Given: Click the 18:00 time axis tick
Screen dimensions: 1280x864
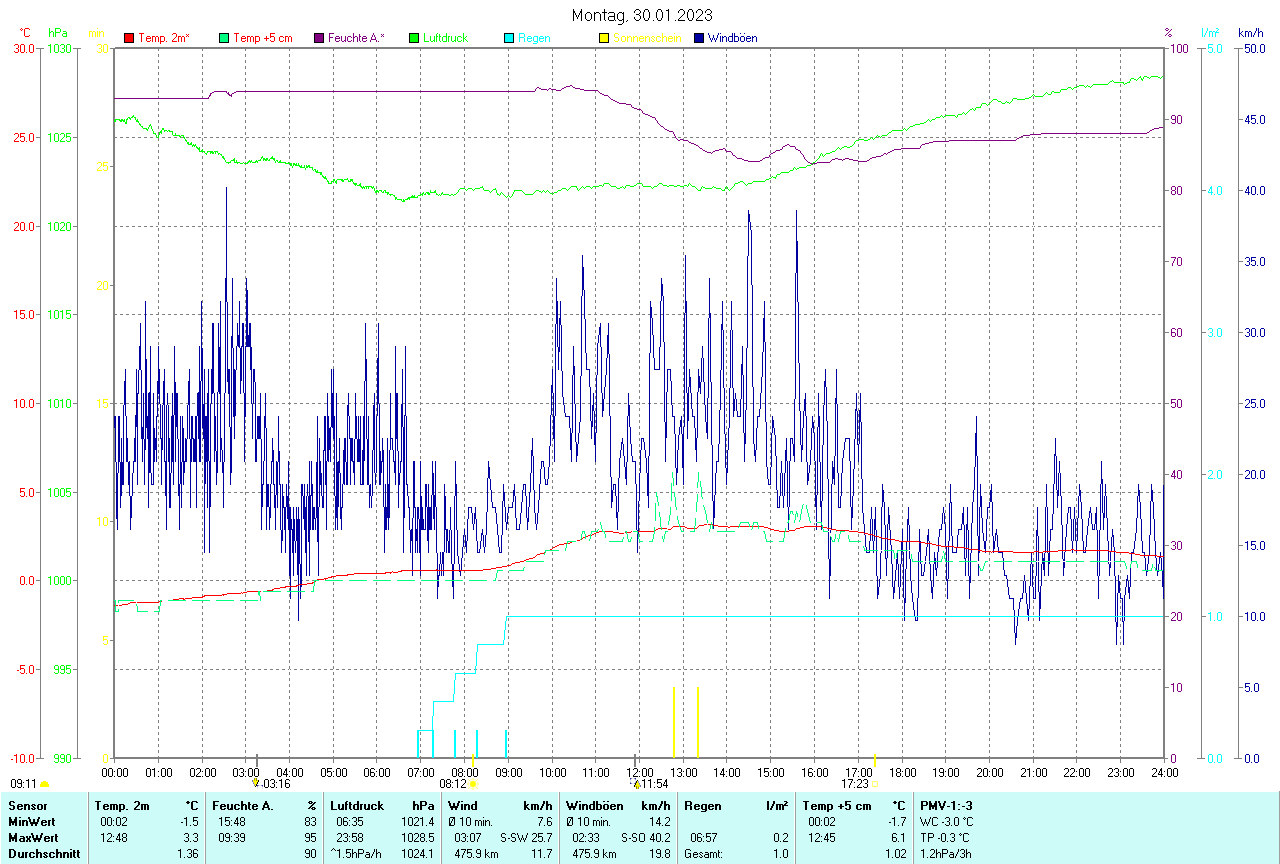Looking at the screenshot, I should 902,772.
